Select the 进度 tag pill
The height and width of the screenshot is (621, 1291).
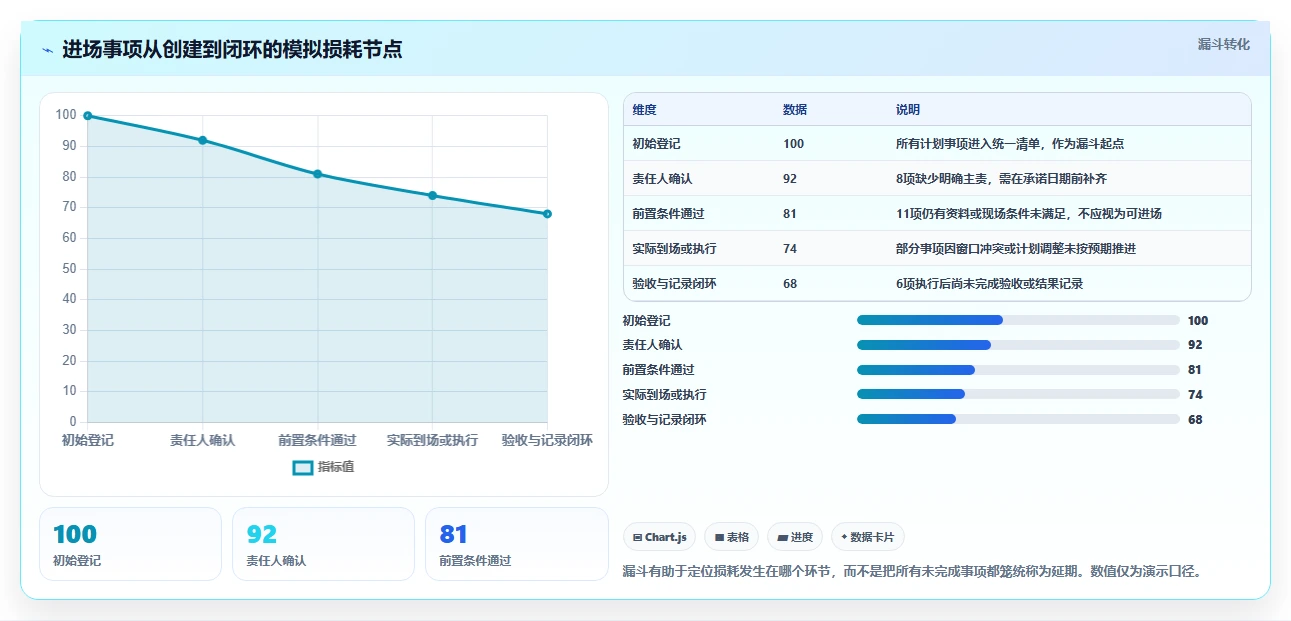[795, 537]
